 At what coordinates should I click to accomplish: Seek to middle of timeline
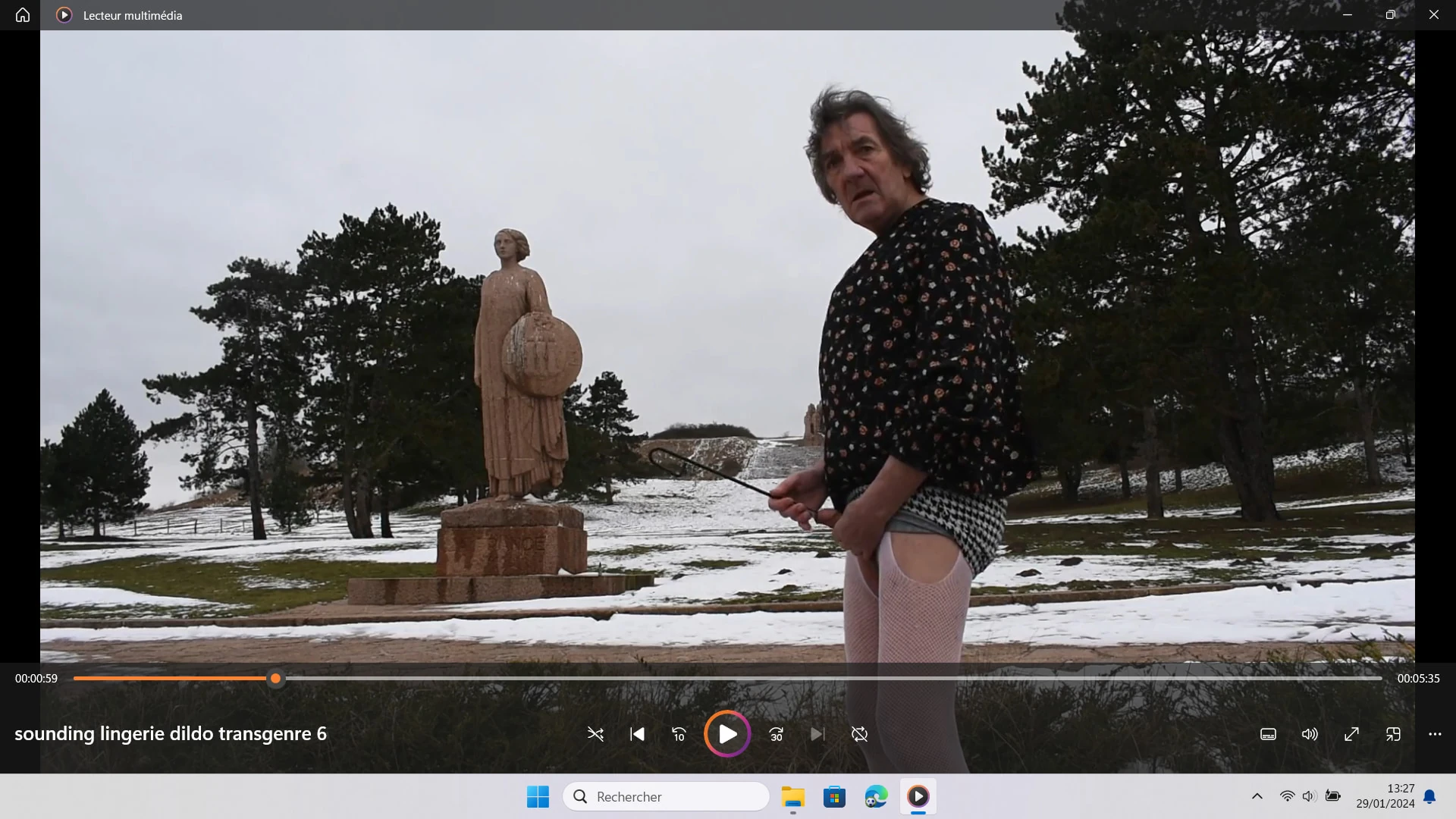(728, 678)
